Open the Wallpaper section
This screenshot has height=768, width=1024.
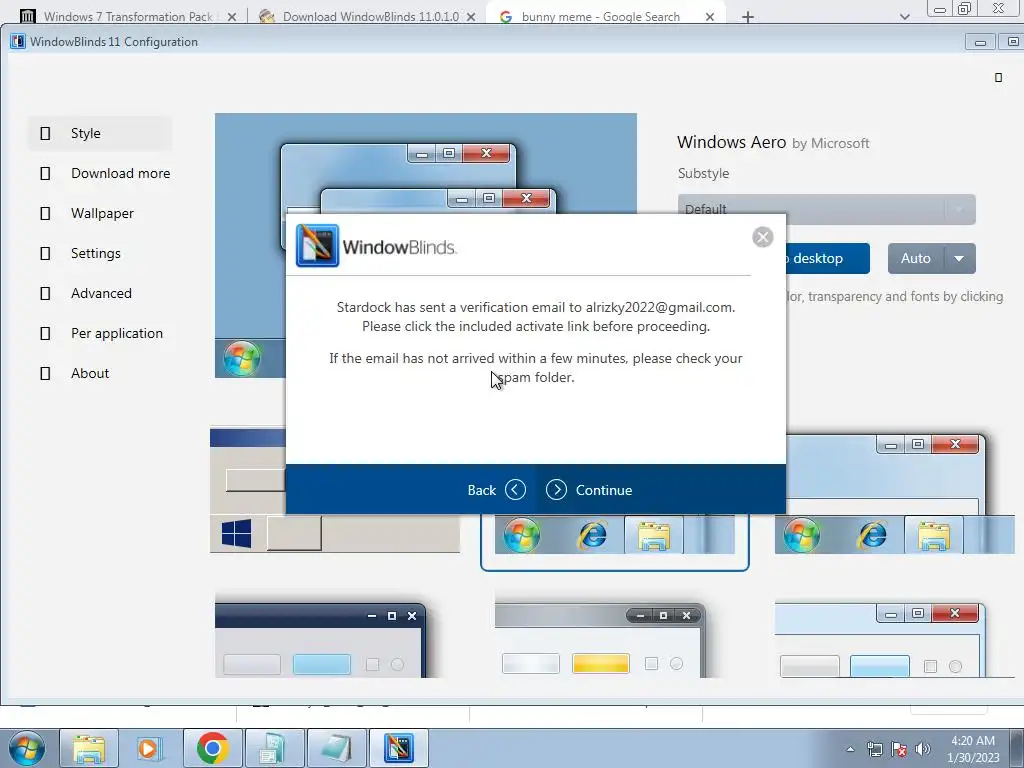100,213
